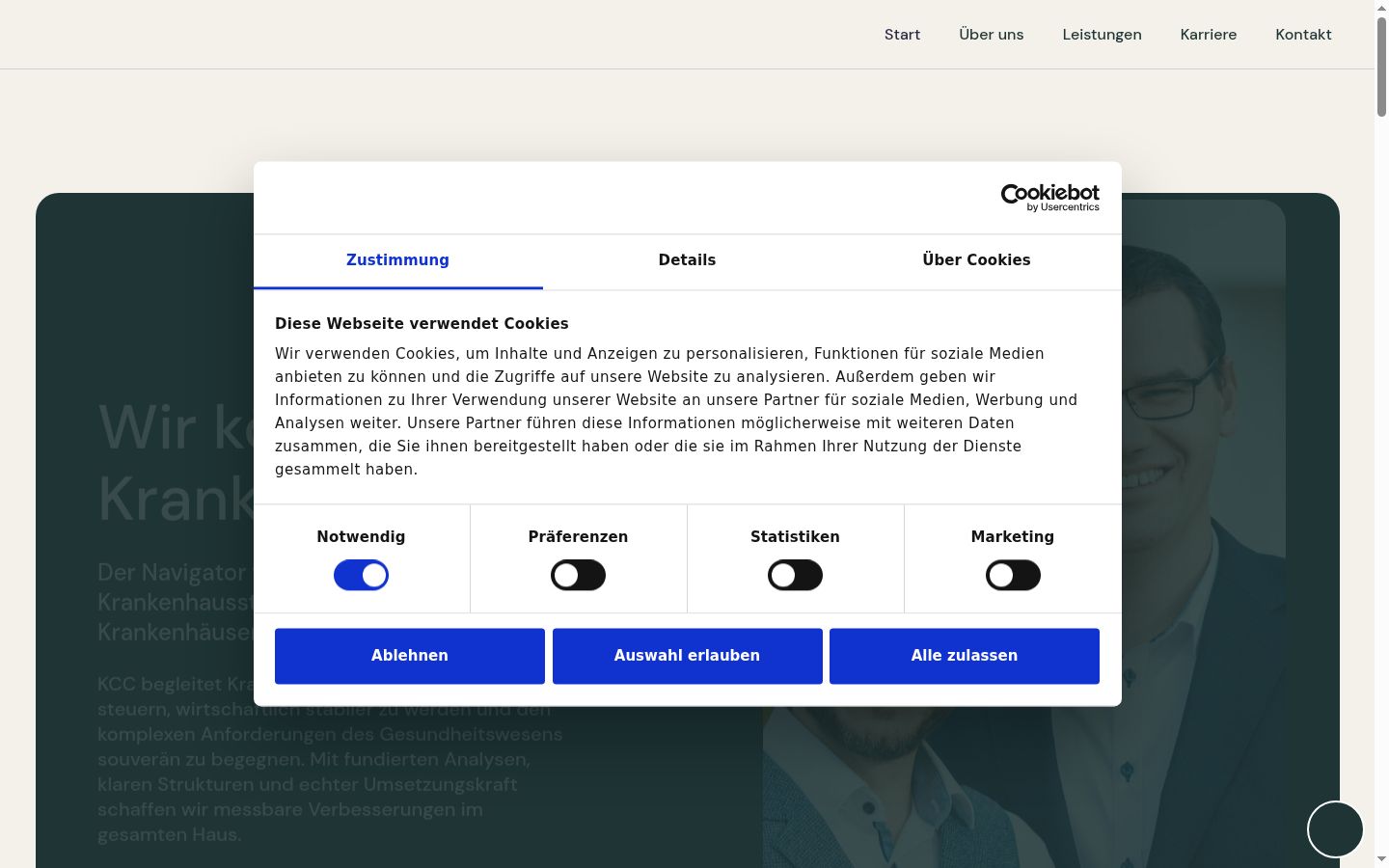1389x868 pixels.
Task: Click the Auswahl erlauben button
Action: (x=687, y=656)
